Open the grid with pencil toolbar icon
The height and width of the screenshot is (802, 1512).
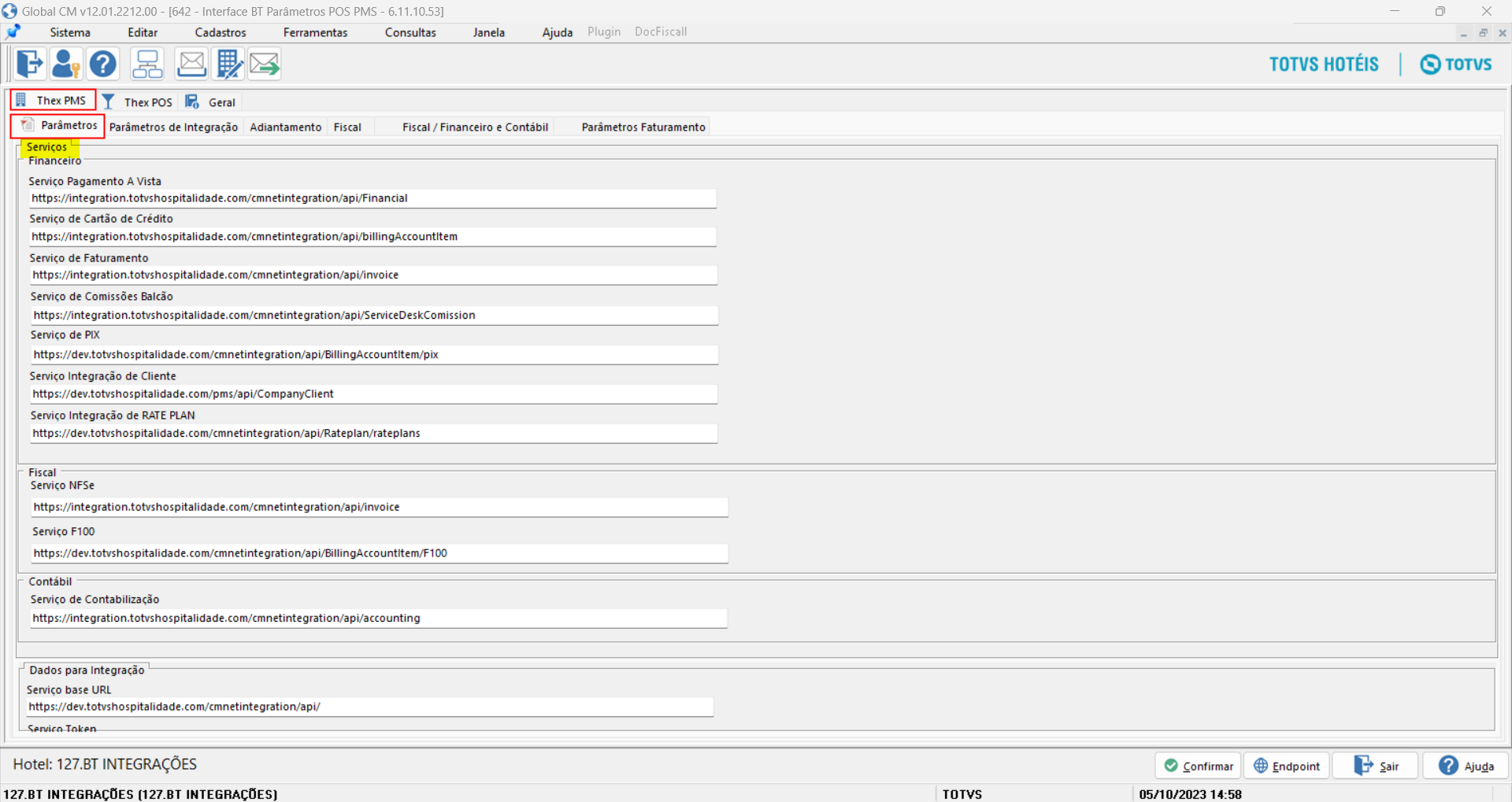coord(229,64)
